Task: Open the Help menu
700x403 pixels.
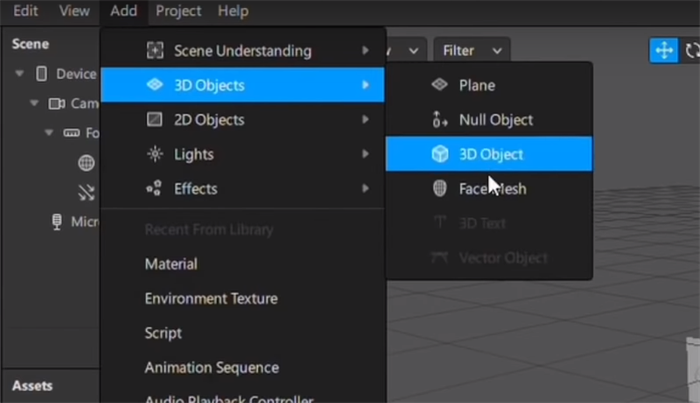Action: [233, 11]
